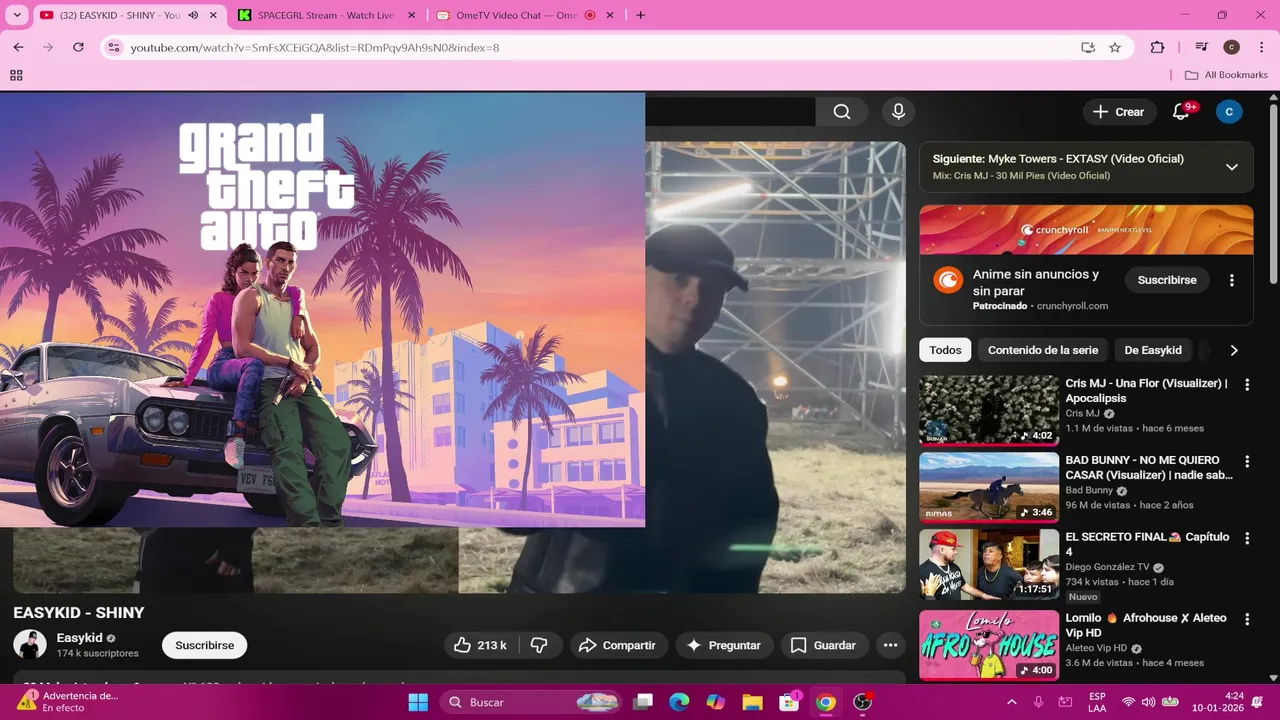Select Contenido de la serie chip
This screenshot has height=720, width=1280.
click(x=1043, y=350)
